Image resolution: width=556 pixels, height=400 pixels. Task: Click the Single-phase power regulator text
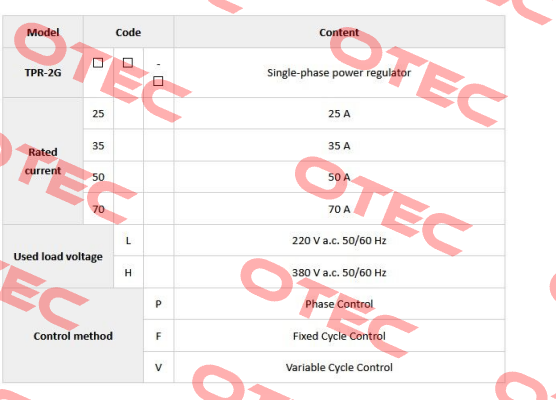click(339, 73)
